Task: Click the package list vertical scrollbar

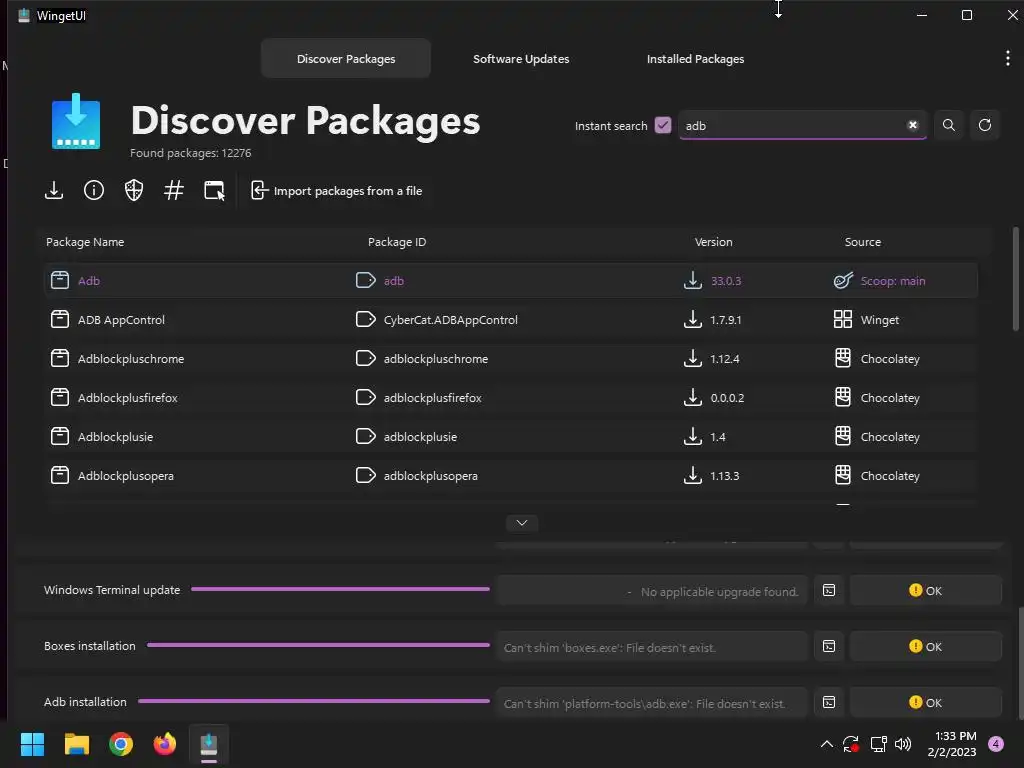Action: tap(1015, 280)
